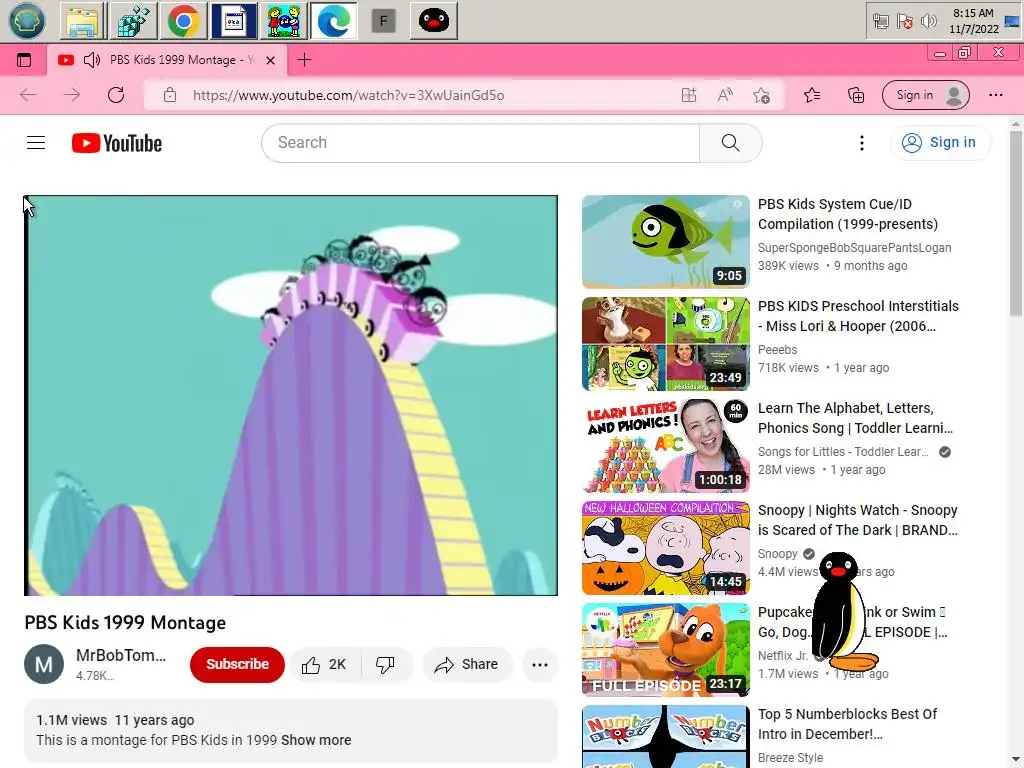Screen dimensions: 1024x768
Task: Open the Start menu shell orb
Action: coord(27,21)
